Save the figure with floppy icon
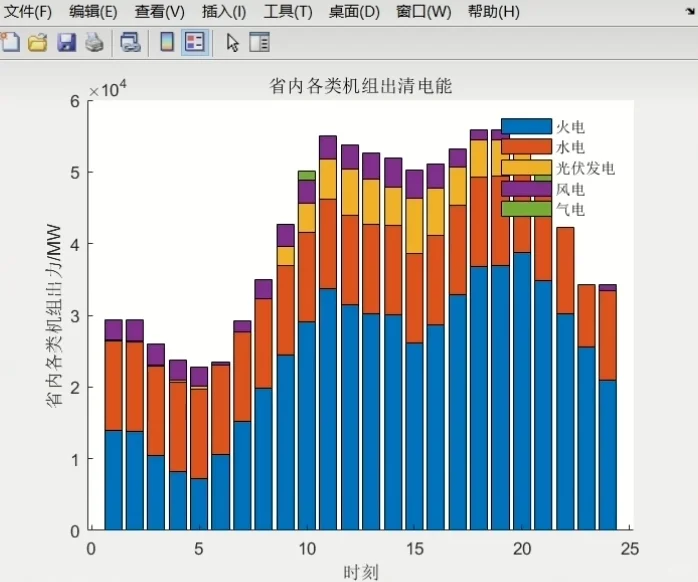This screenshot has height=582, width=698. (66, 42)
